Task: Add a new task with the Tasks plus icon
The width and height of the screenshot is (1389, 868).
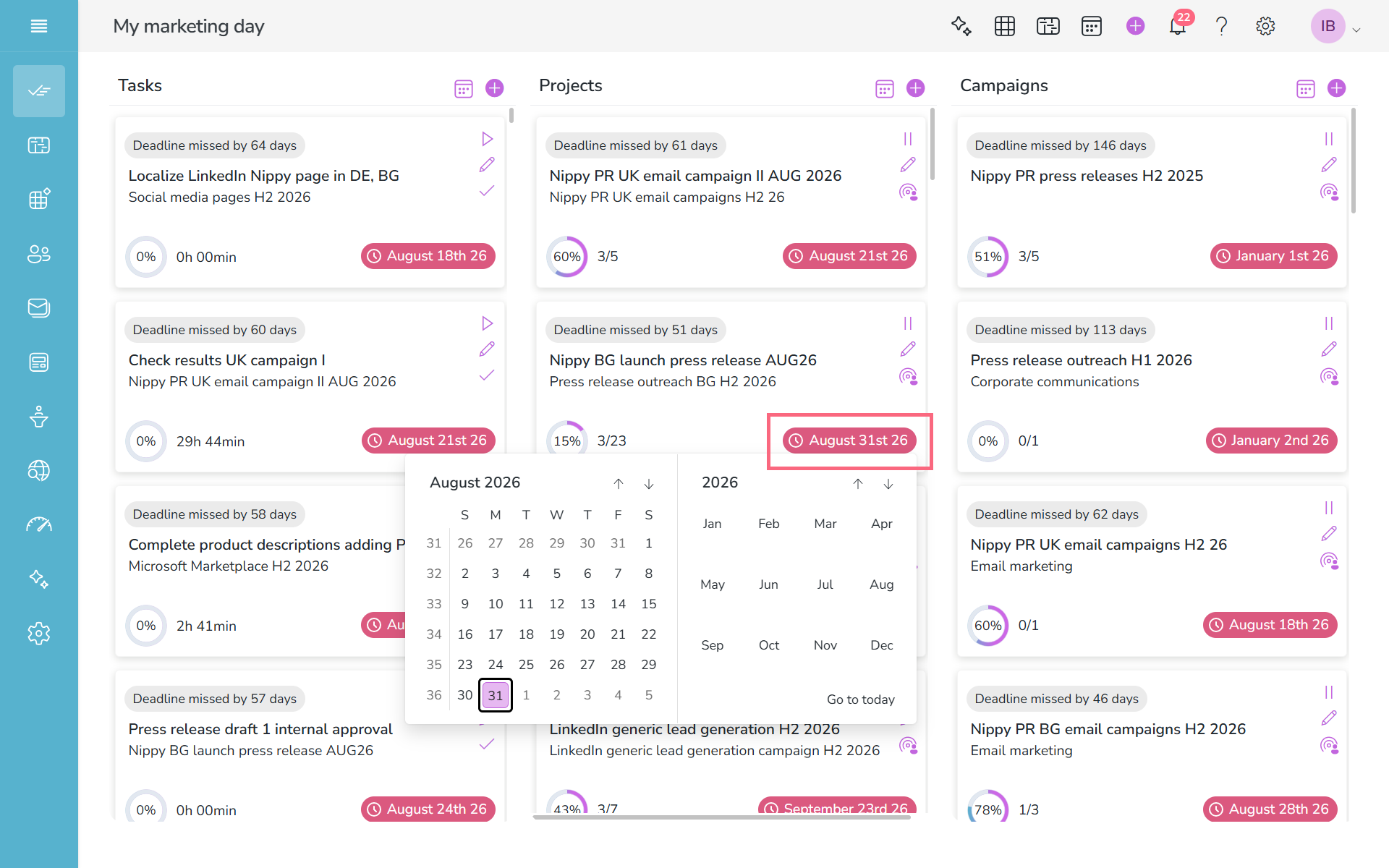Action: click(495, 88)
